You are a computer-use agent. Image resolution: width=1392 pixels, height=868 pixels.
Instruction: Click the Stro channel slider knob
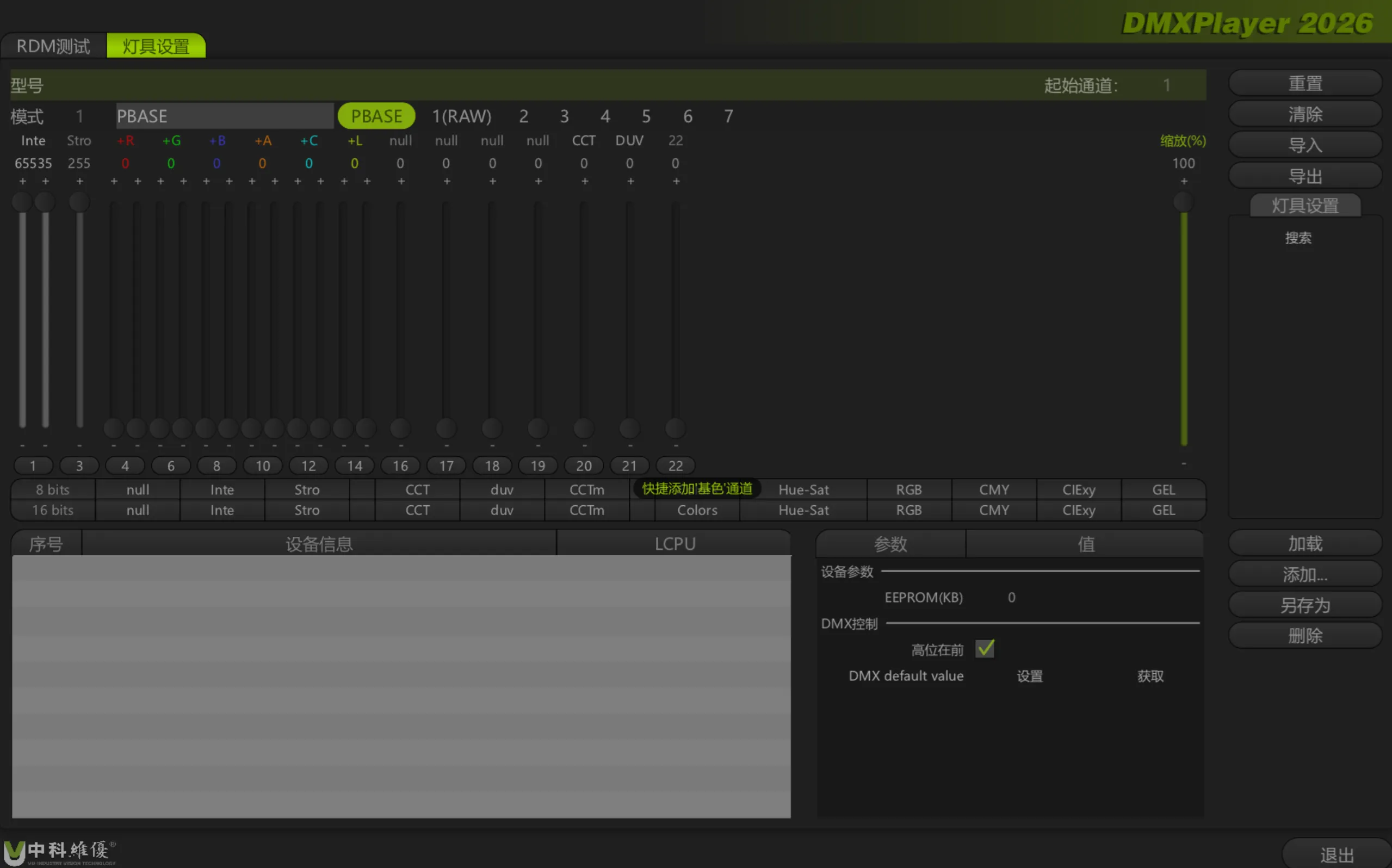[x=79, y=201]
